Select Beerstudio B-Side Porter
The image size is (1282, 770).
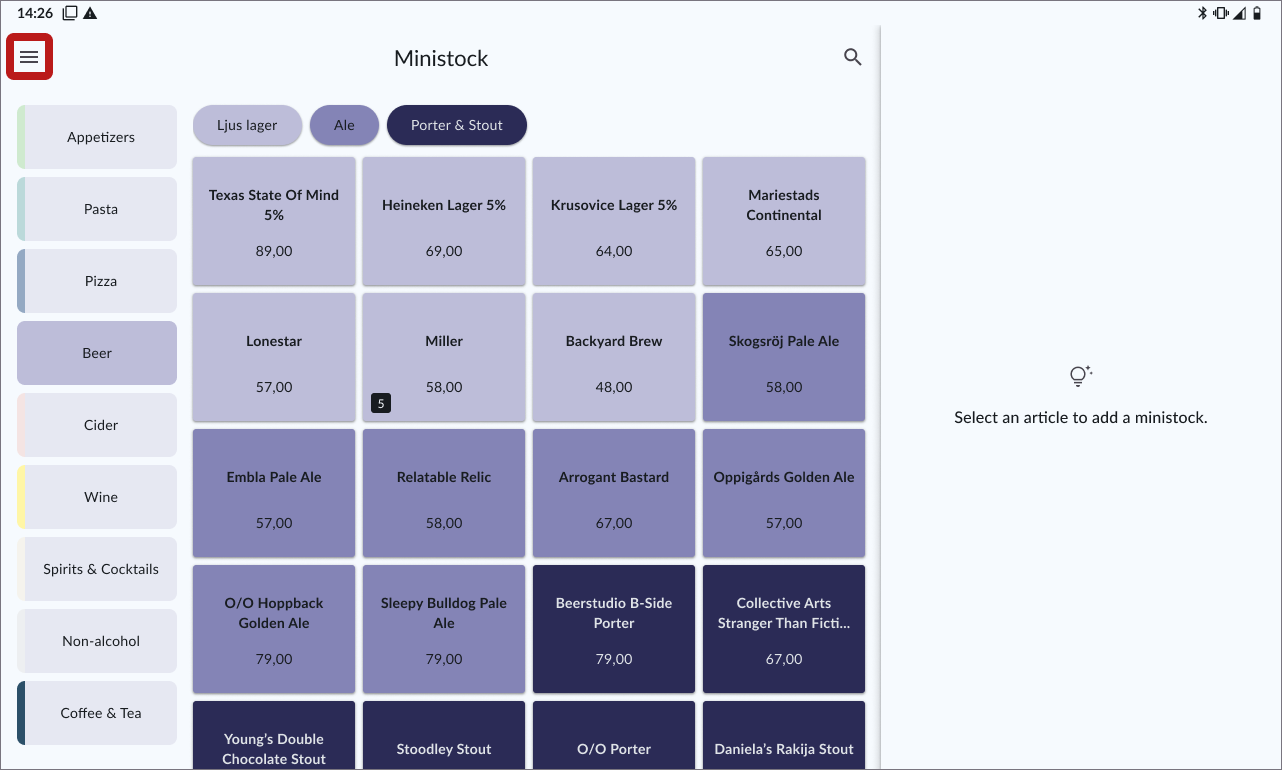click(x=614, y=629)
